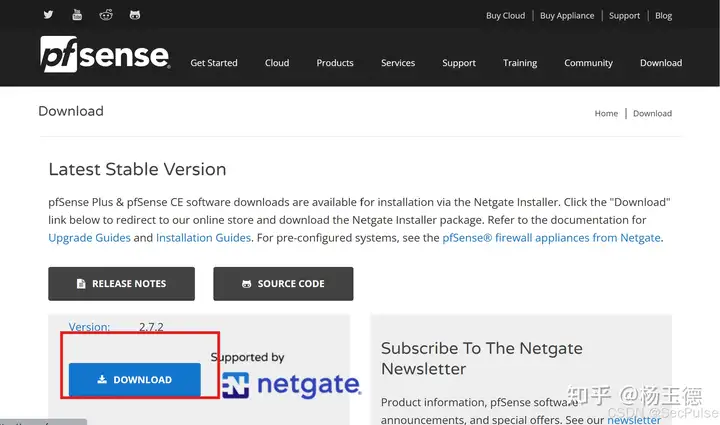
Task: Open the Training menu
Action: click(x=520, y=63)
